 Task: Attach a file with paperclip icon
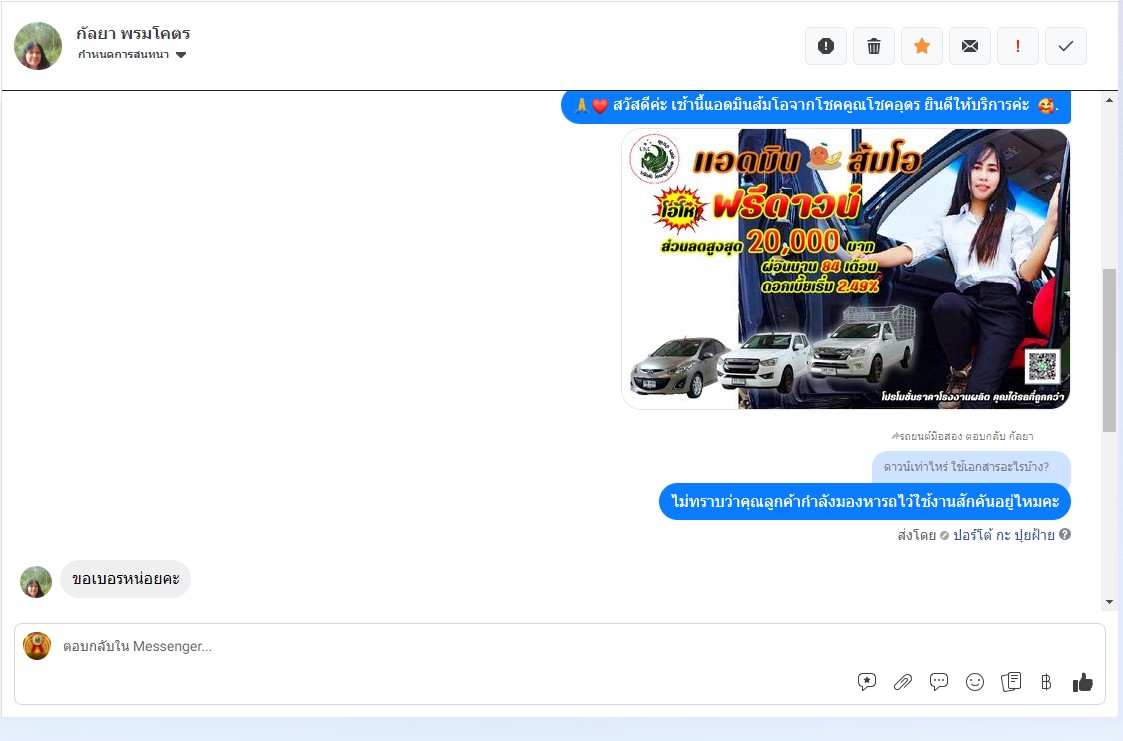click(902, 682)
